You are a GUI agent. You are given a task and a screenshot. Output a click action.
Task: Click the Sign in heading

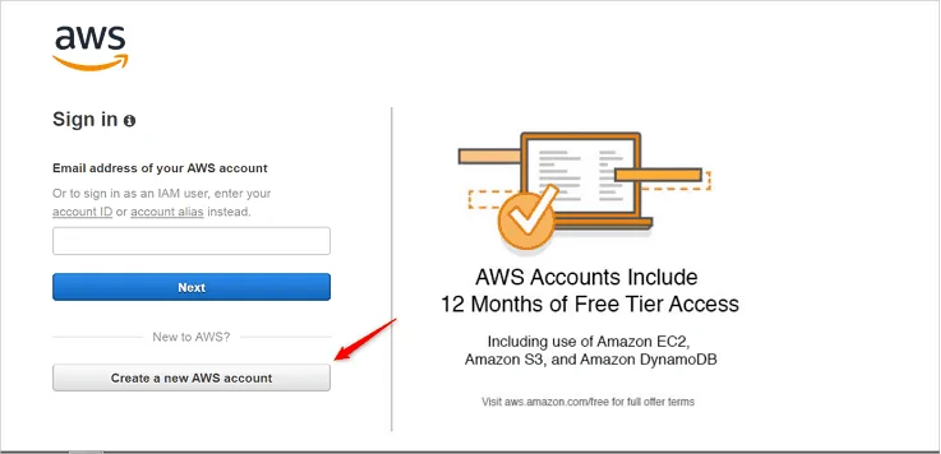(85, 120)
